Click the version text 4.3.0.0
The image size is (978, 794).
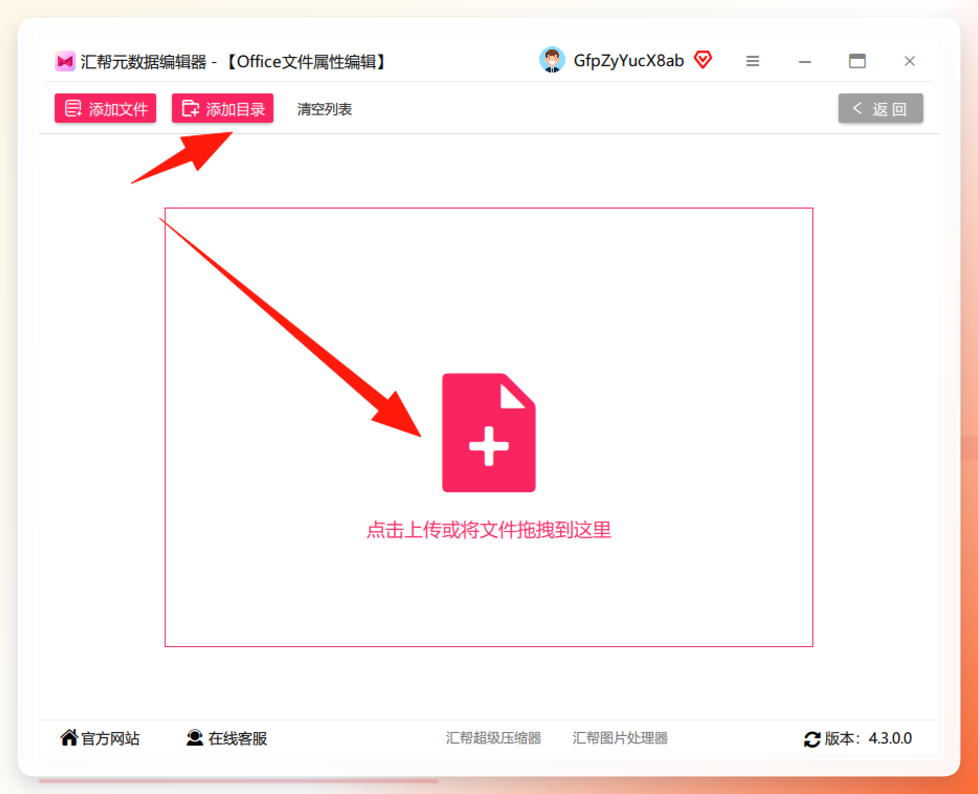click(x=890, y=738)
